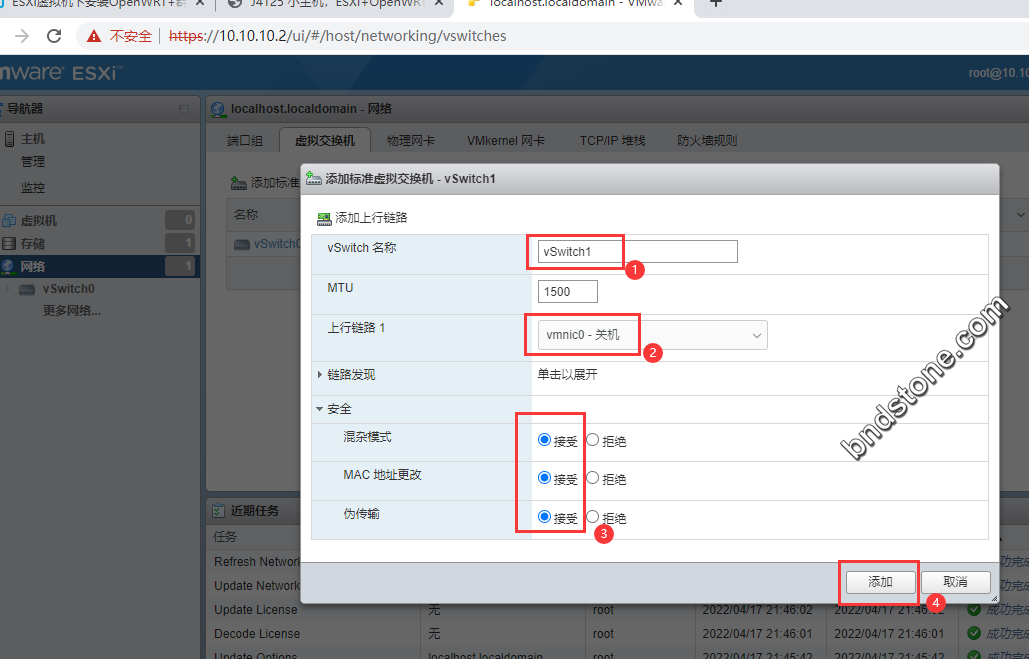This screenshot has width=1029, height=659.
Task: Click the dialog title switch icon
Action: tap(314, 179)
